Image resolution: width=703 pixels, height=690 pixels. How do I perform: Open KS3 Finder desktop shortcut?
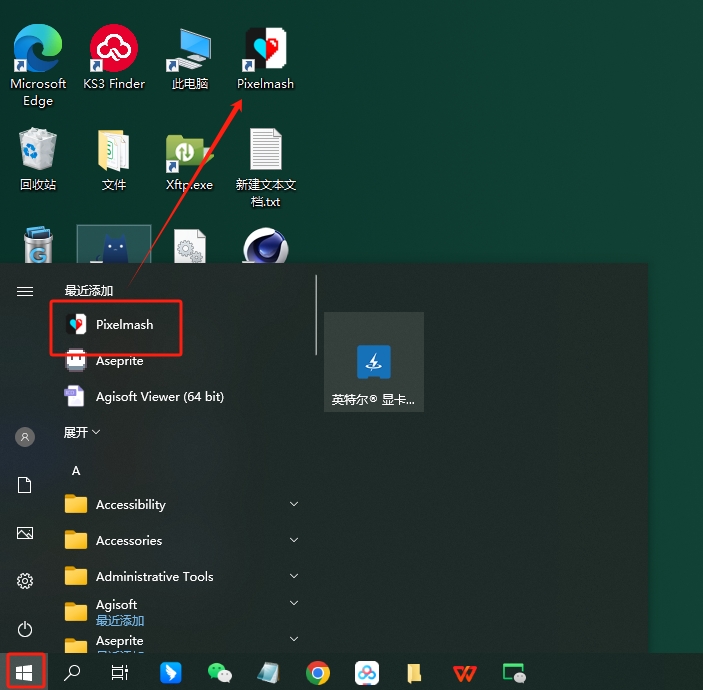pyautogui.click(x=114, y=57)
